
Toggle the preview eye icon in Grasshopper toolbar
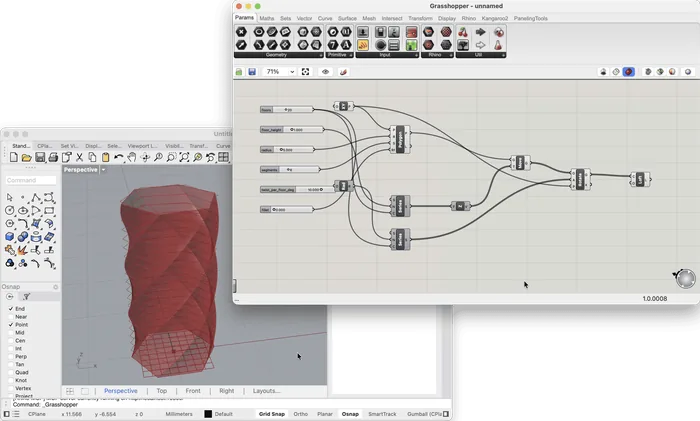325,71
